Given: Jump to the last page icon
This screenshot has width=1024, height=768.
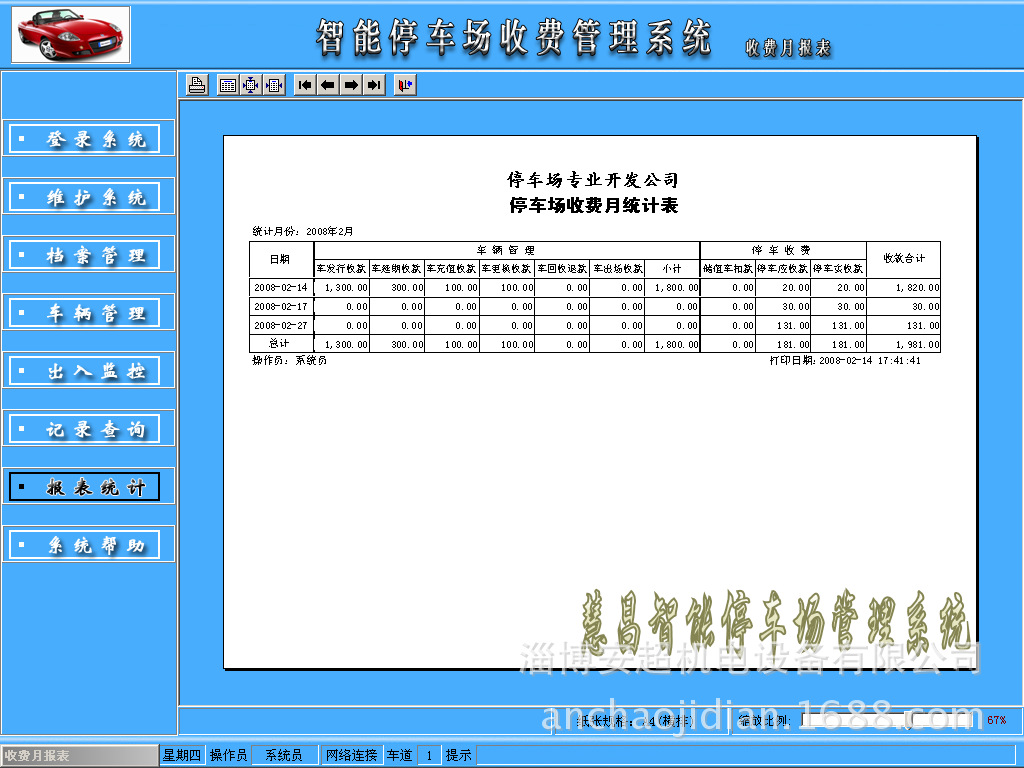Looking at the screenshot, I should click(x=372, y=85).
